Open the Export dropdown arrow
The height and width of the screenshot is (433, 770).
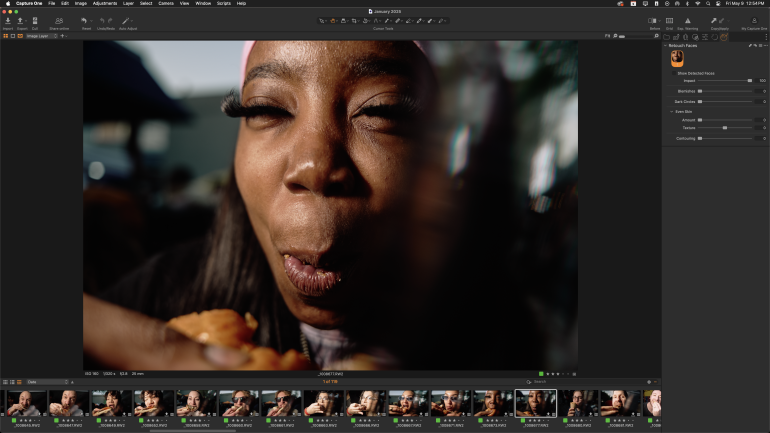click(x=26, y=21)
